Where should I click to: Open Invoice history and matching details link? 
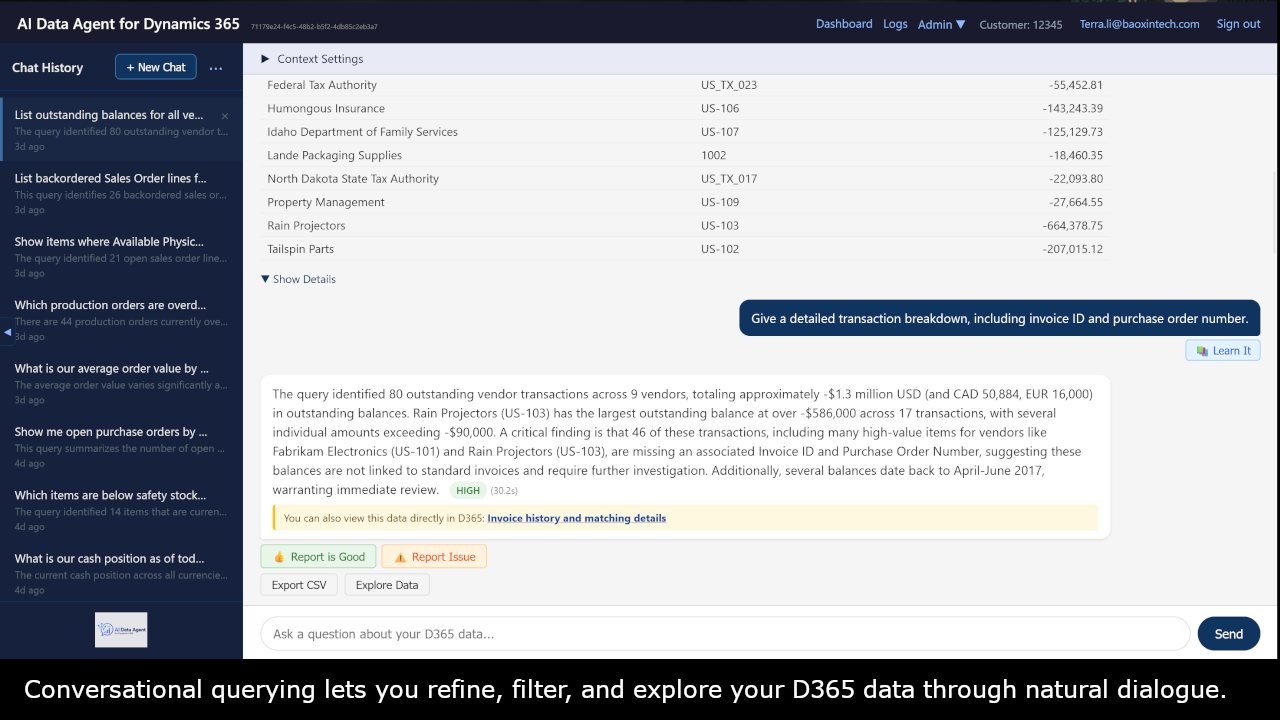click(x=577, y=518)
